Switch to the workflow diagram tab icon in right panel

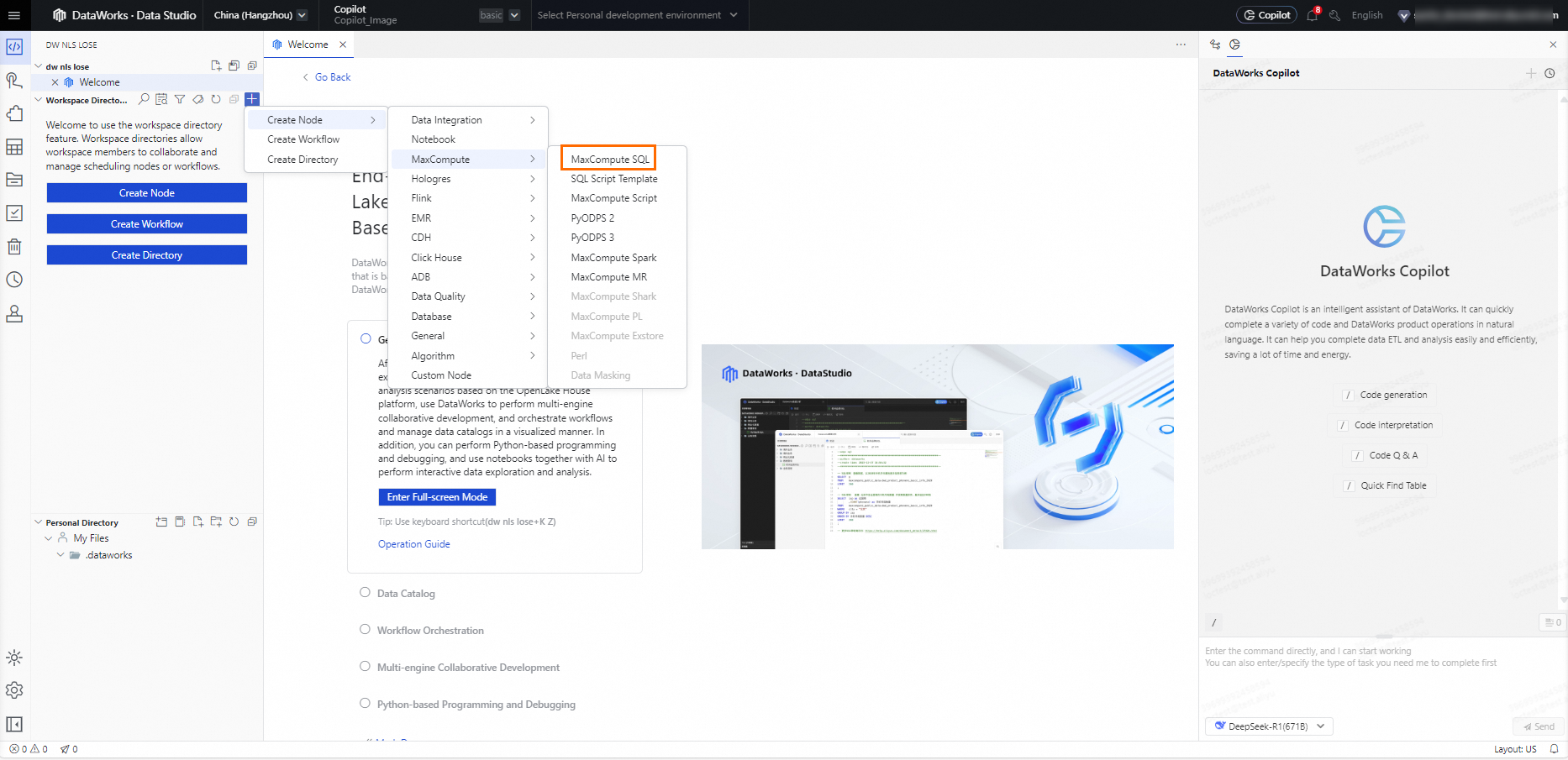[1215, 45]
